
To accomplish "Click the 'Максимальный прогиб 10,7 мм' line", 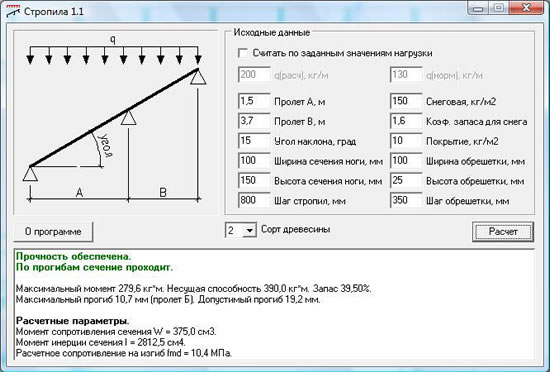I will coord(168,300).
